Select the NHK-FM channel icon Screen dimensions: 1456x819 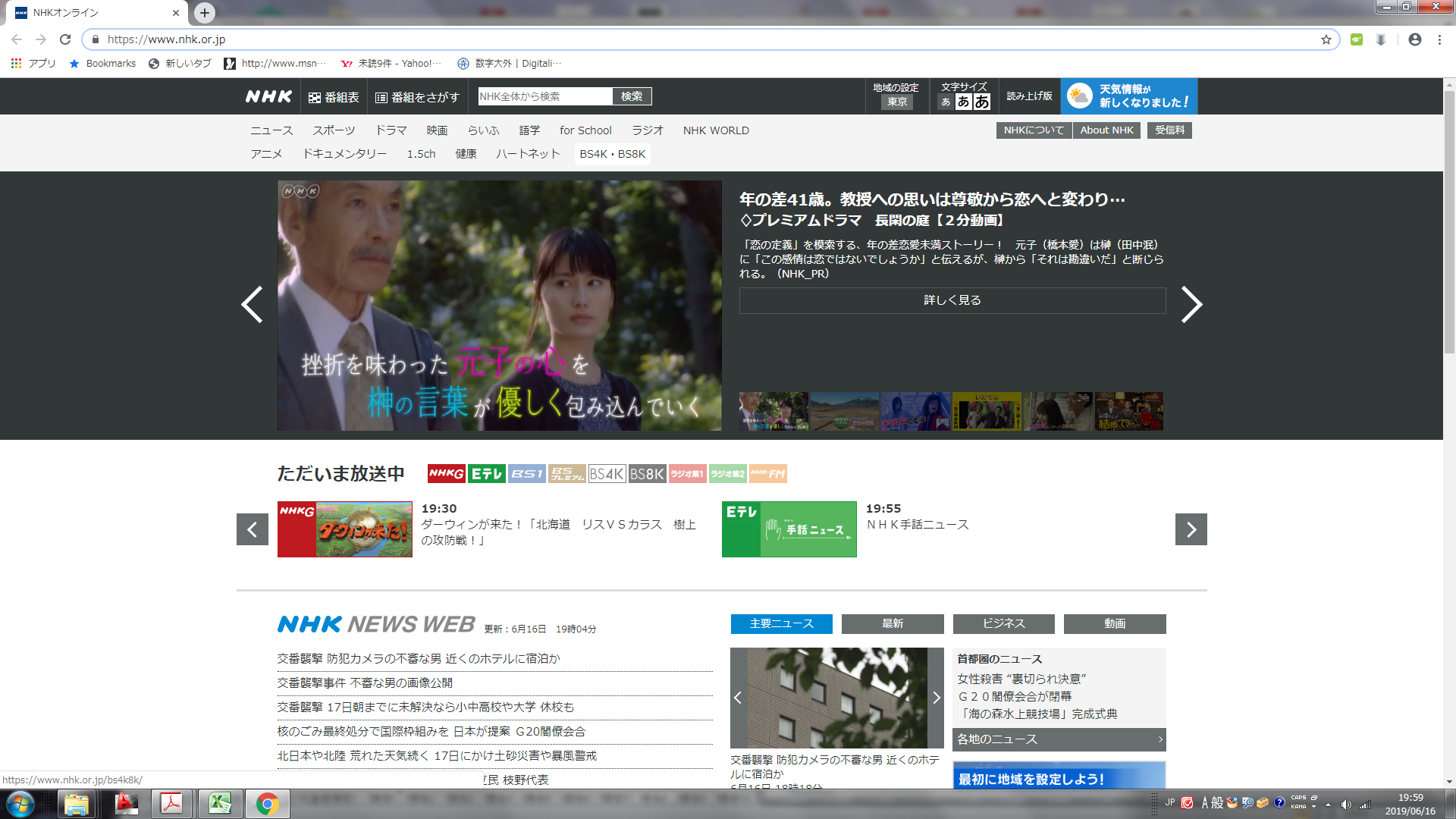pyautogui.click(x=767, y=474)
